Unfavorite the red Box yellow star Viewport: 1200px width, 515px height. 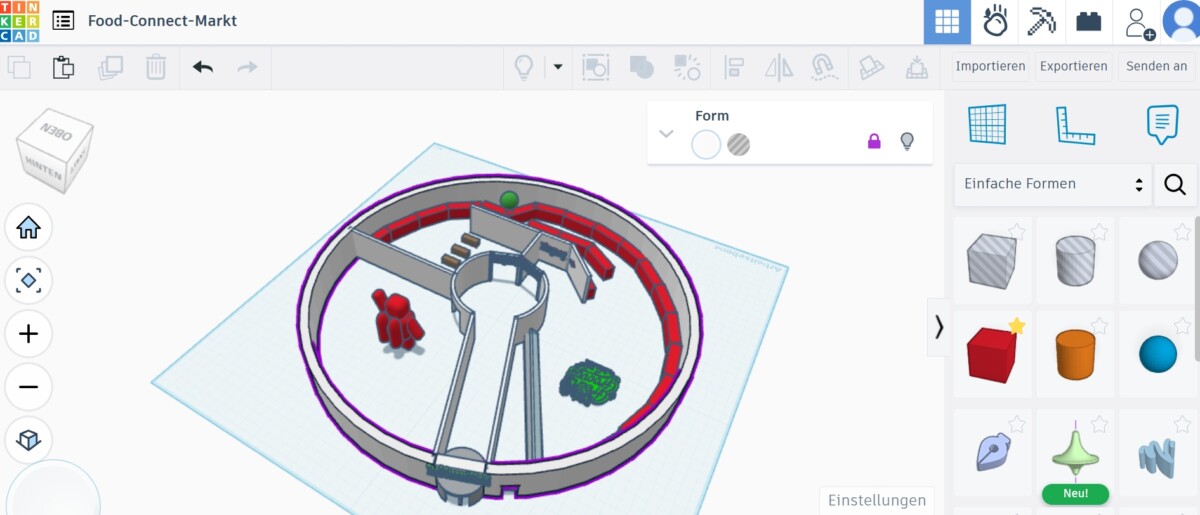coord(1017,325)
